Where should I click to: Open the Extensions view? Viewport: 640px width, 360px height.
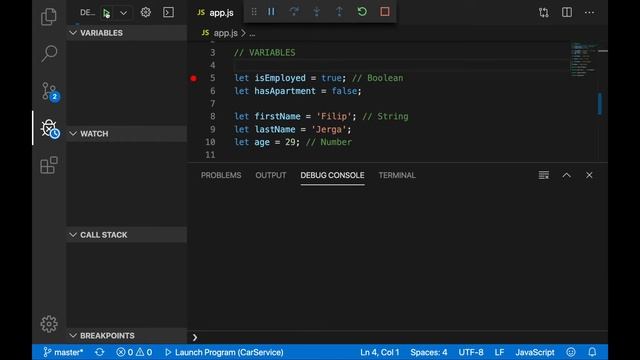(49, 165)
